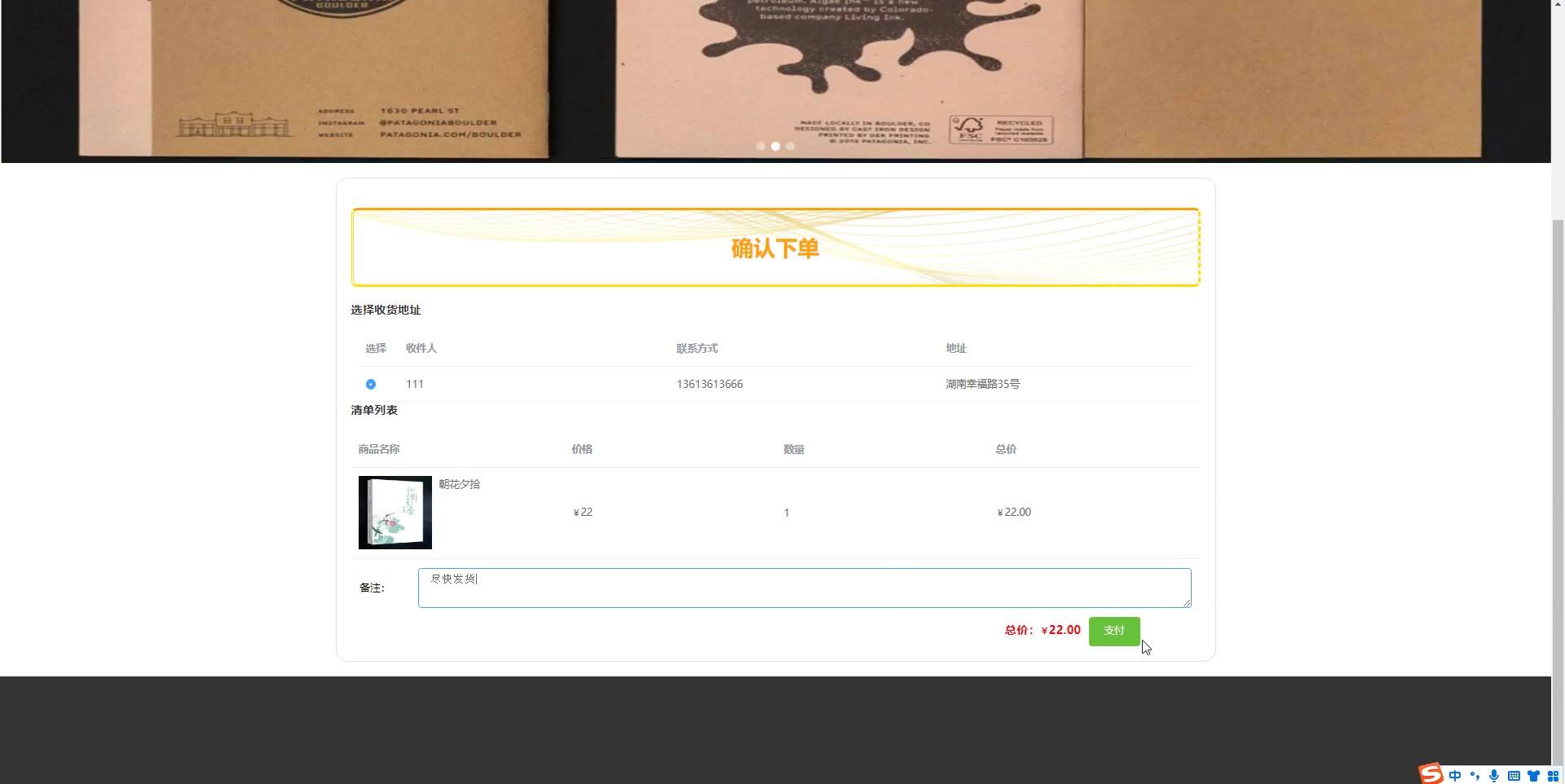Grab the remarks textarea resize handle
Viewport: 1565px width, 784px height.
point(1187,603)
